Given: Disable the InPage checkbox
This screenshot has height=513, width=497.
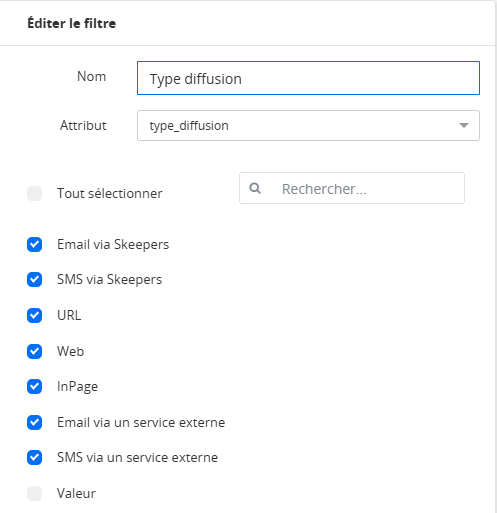Looking at the screenshot, I should (34, 386).
